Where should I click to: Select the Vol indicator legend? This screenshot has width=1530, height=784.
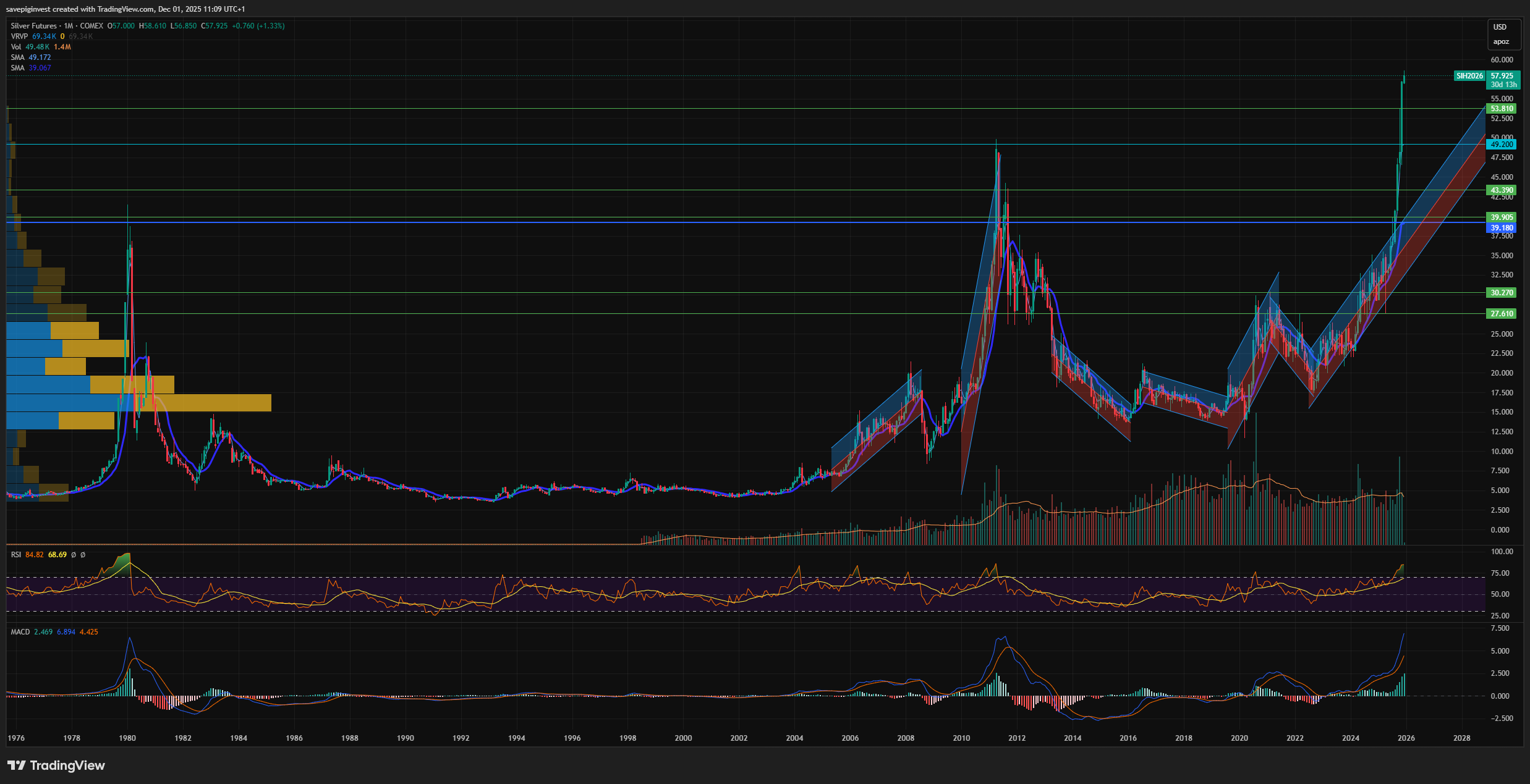pos(16,47)
